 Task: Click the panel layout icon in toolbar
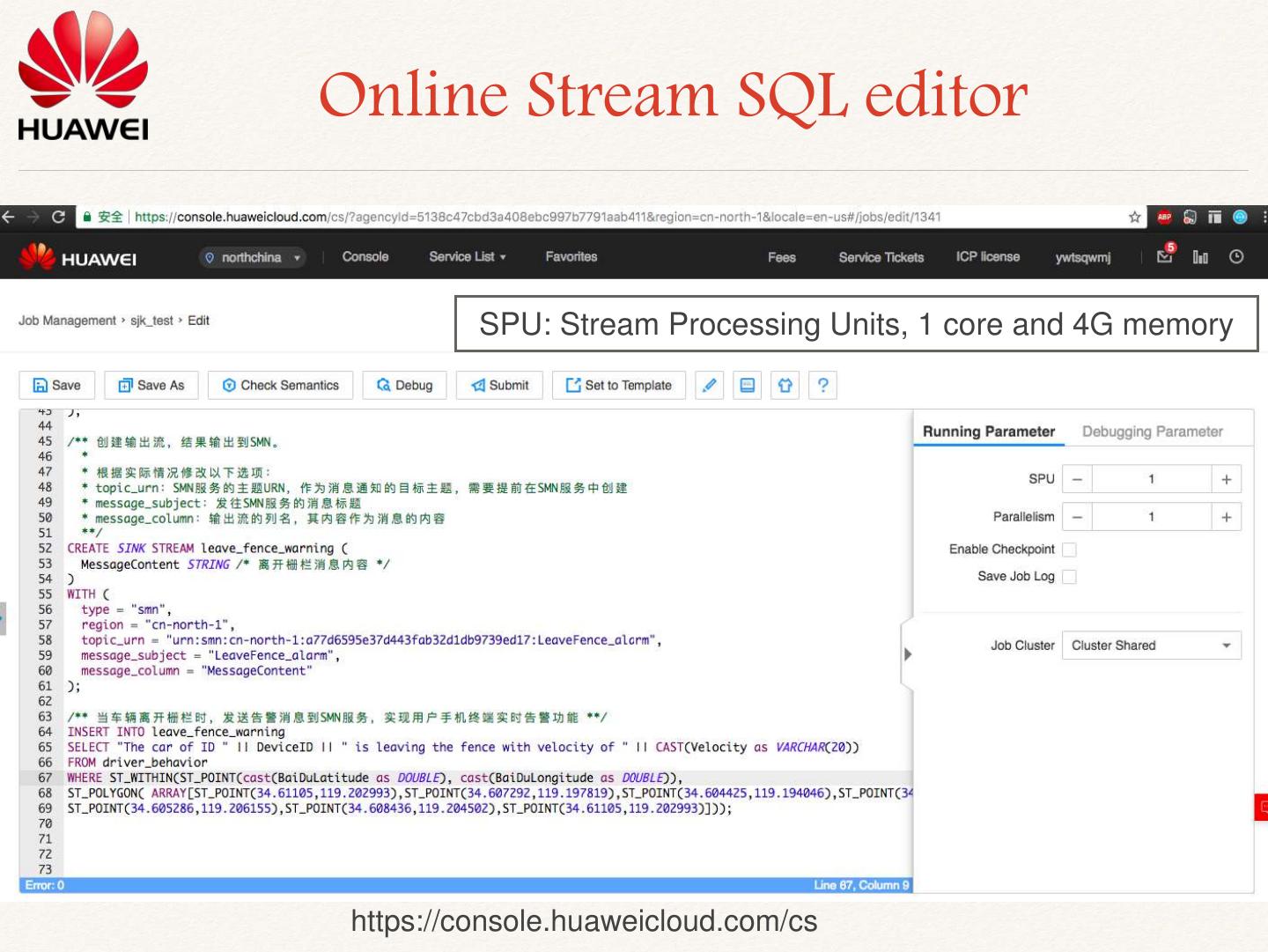coord(747,385)
